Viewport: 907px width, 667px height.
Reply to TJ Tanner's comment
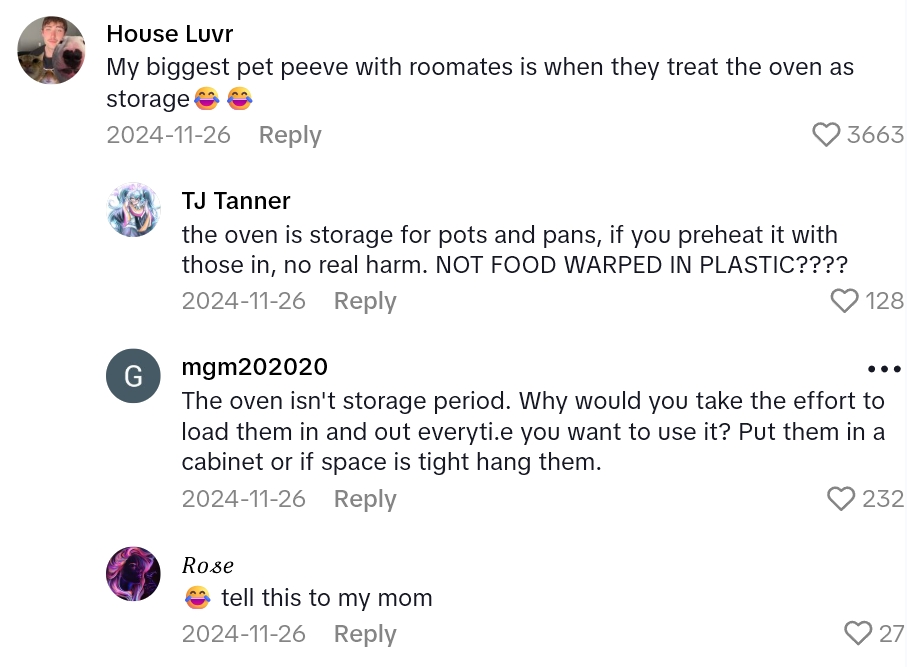point(365,301)
